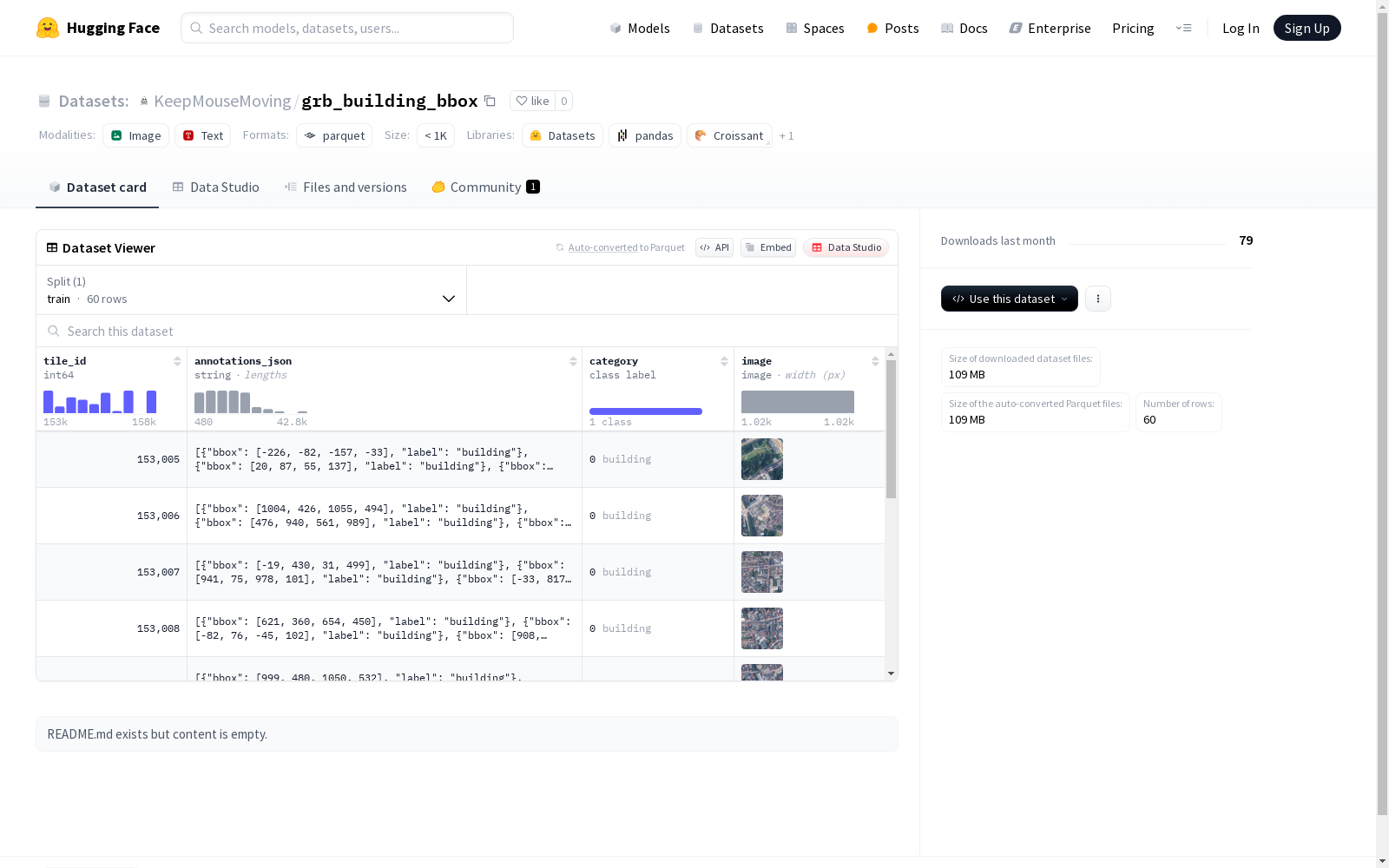Go to Spaces in the top navigation

tap(814, 28)
